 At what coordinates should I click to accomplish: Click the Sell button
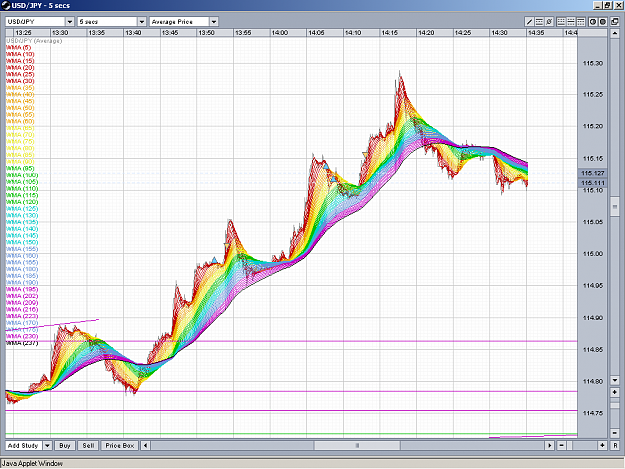pos(88,445)
